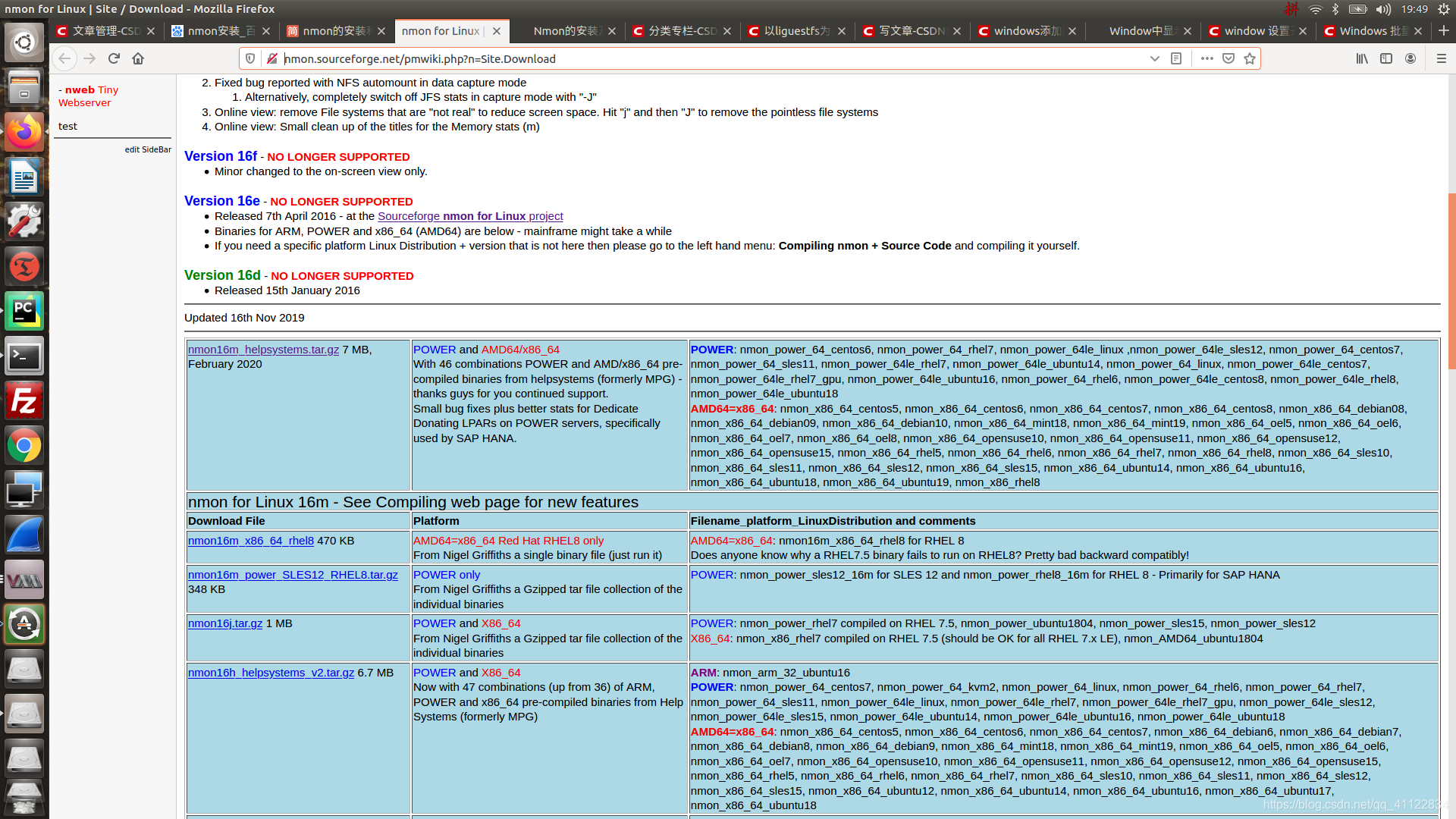Open Wireshark from the launcher
The image size is (1456, 819).
point(24,535)
